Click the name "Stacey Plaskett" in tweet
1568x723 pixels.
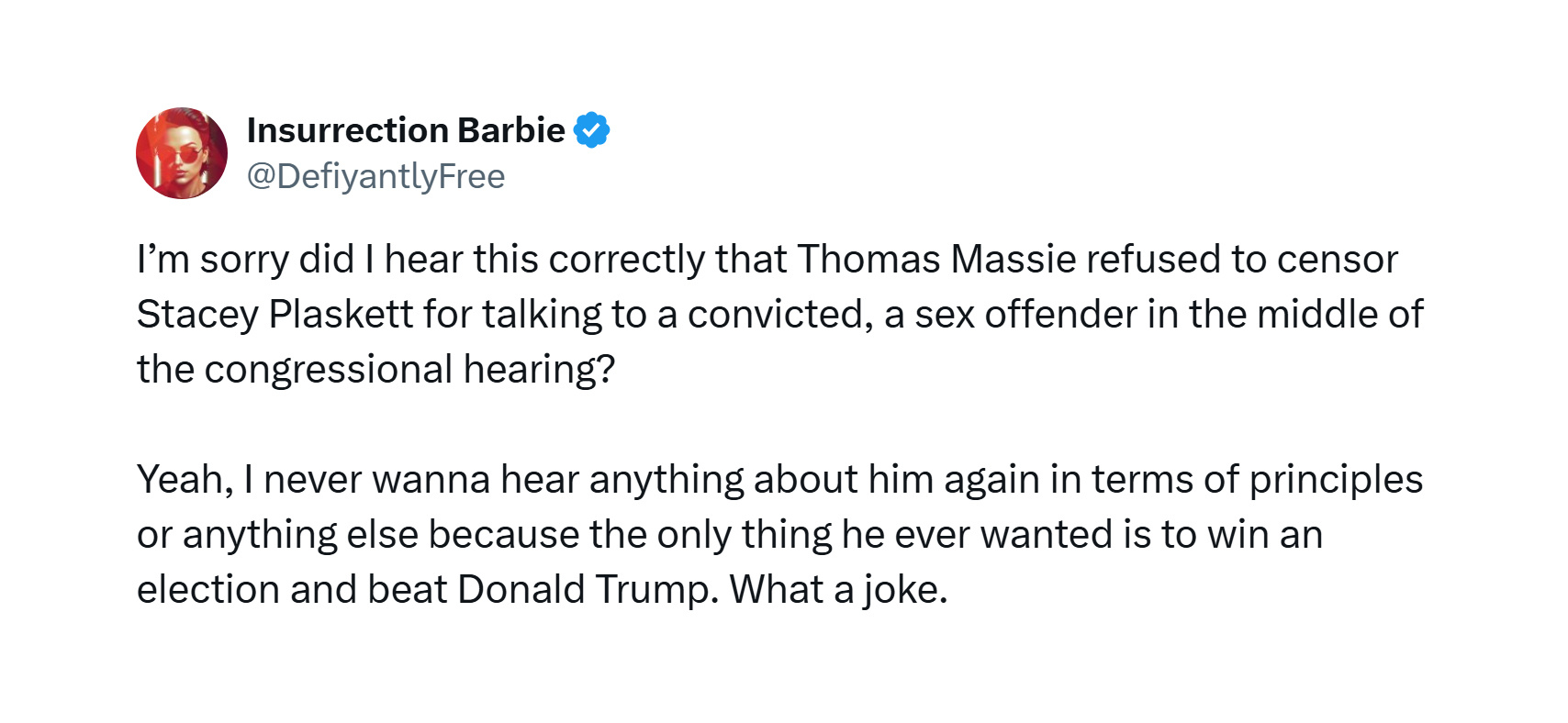pos(274,315)
